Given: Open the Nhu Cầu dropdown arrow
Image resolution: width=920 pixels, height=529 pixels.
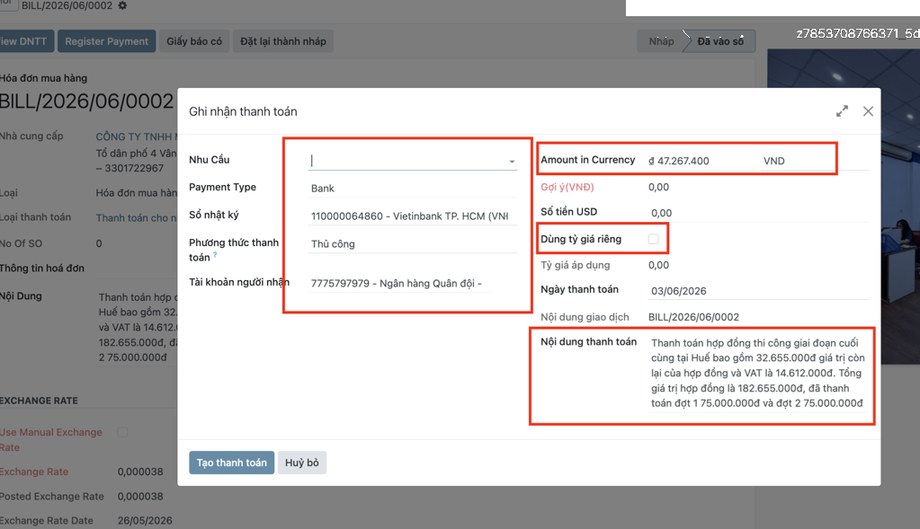Looking at the screenshot, I should click(x=512, y=161).
